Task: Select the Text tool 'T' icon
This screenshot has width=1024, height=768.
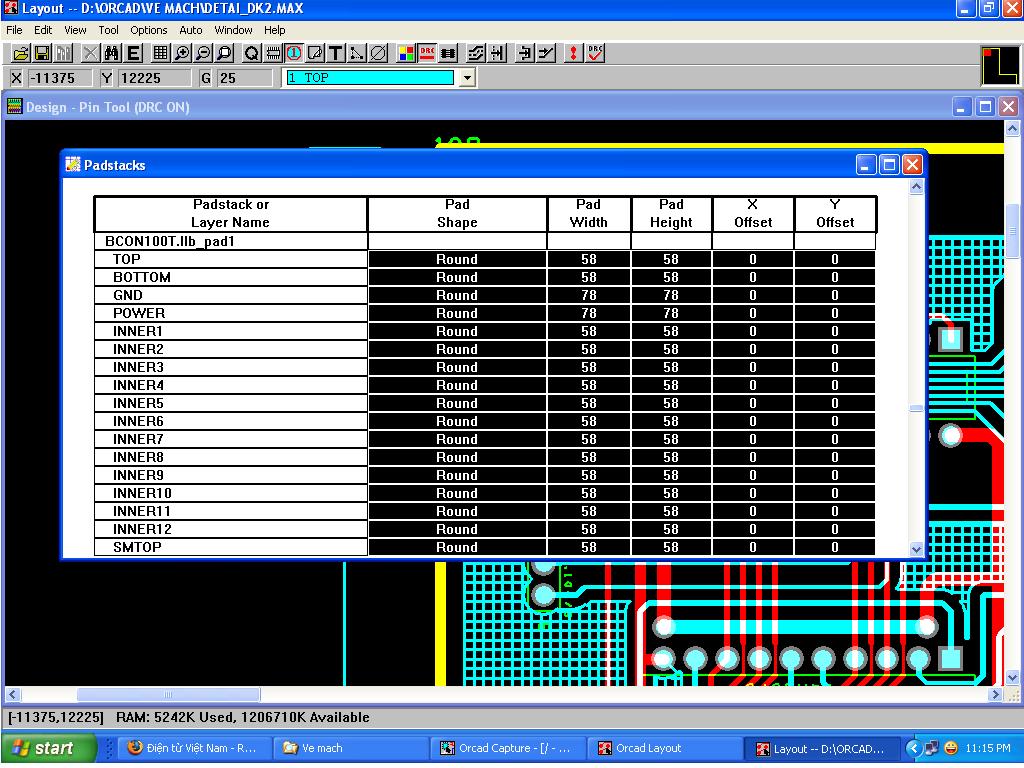Action: [x=336, y=54]
